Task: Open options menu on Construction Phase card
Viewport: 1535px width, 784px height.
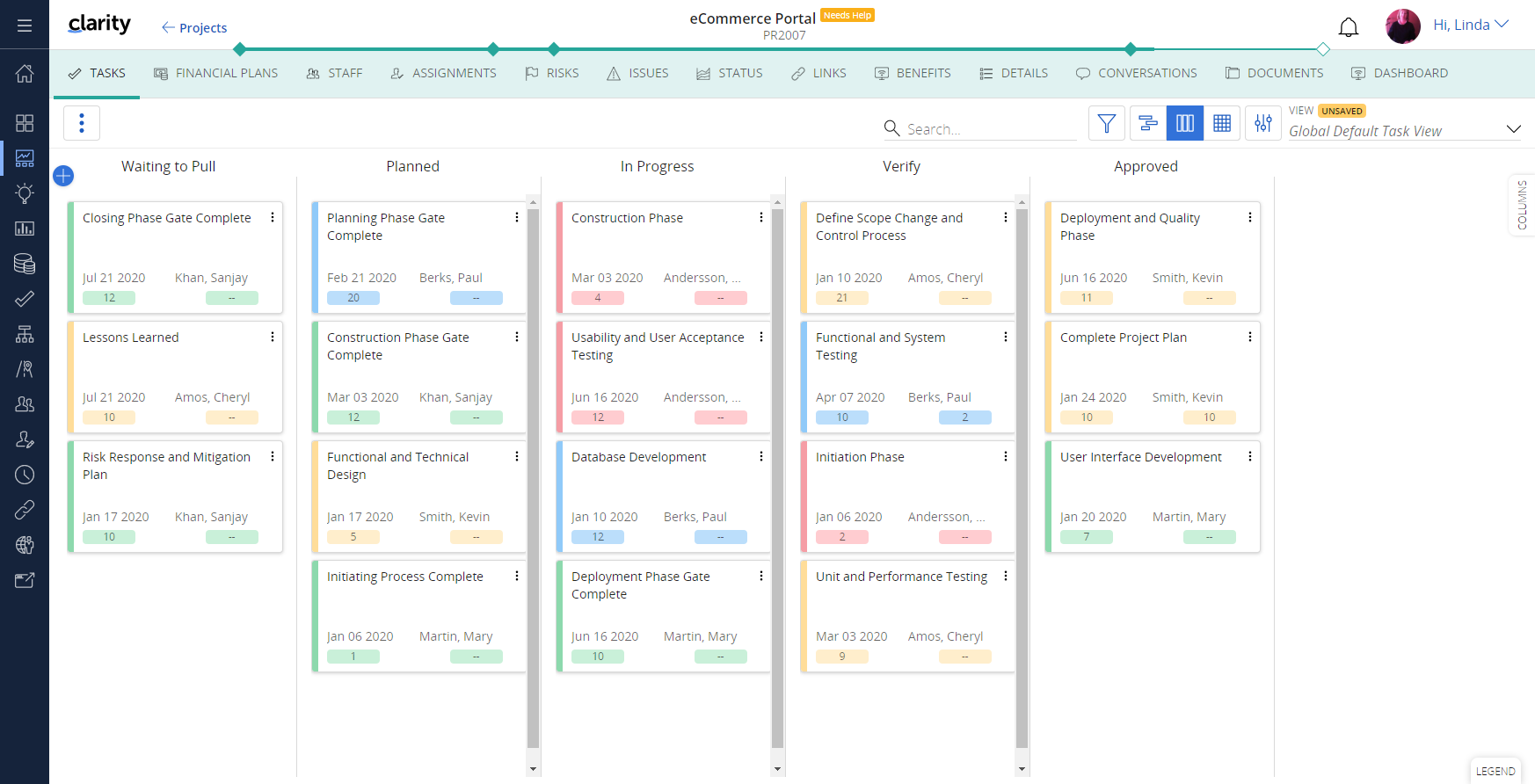Action: click(761, 217)
